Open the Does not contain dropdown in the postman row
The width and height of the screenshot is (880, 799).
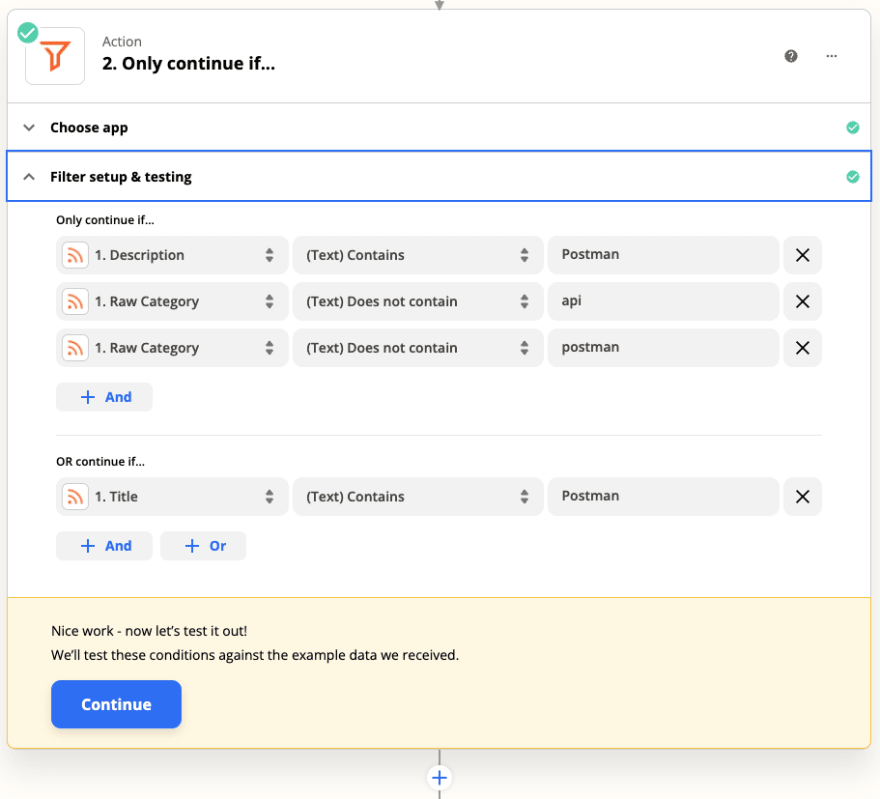point(418,348)
